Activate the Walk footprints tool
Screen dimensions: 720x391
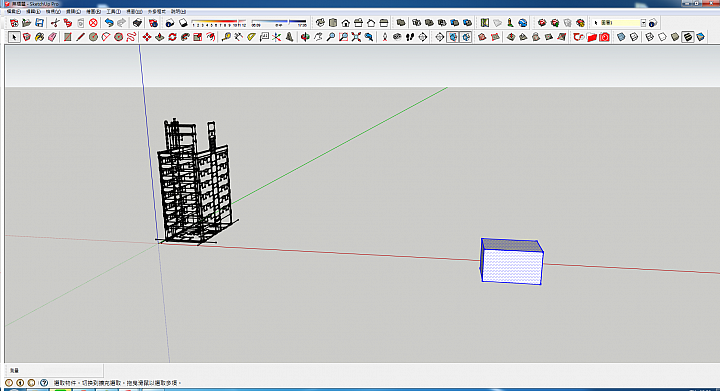tap(410, 37)
